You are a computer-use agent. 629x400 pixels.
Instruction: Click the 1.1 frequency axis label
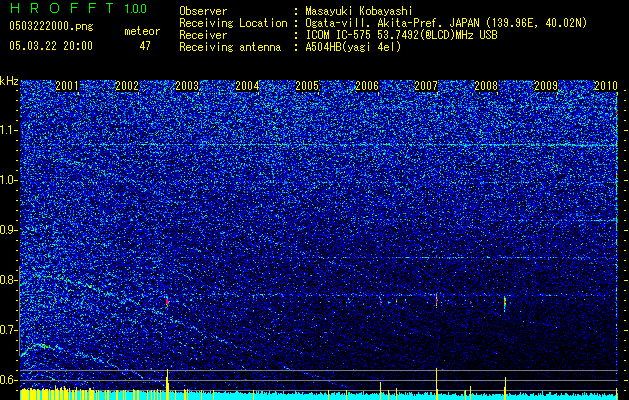(x=9, y=130)
